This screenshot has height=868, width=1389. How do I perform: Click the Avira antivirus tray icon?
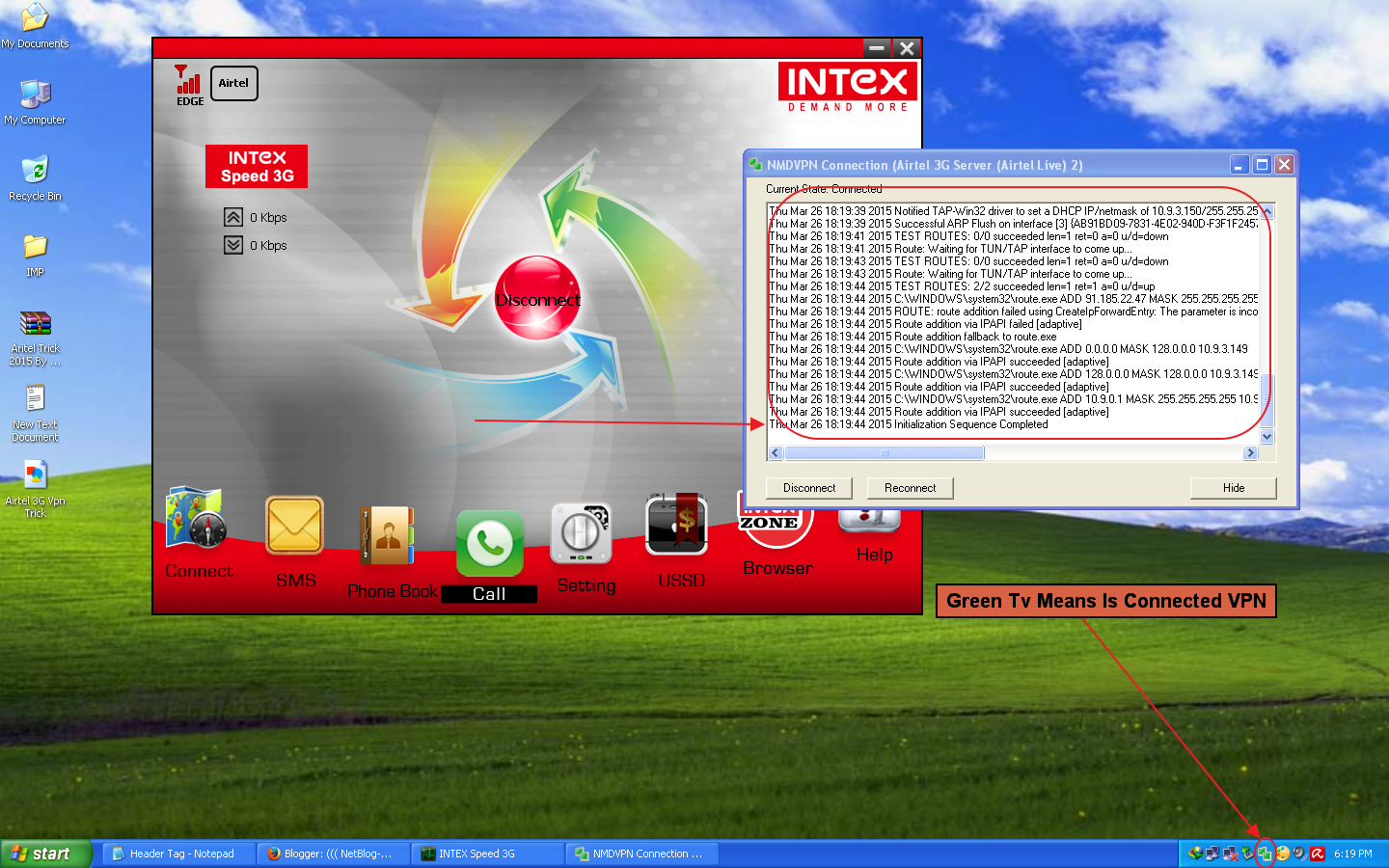click(1318, 854)
